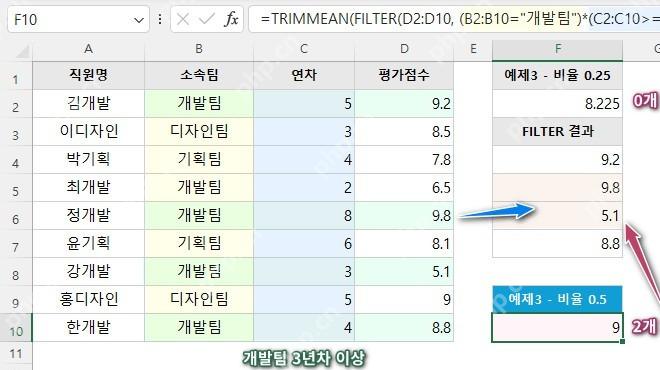Select cell with name 김개발
Screen dimensions: 660x370
click(88, 104)
